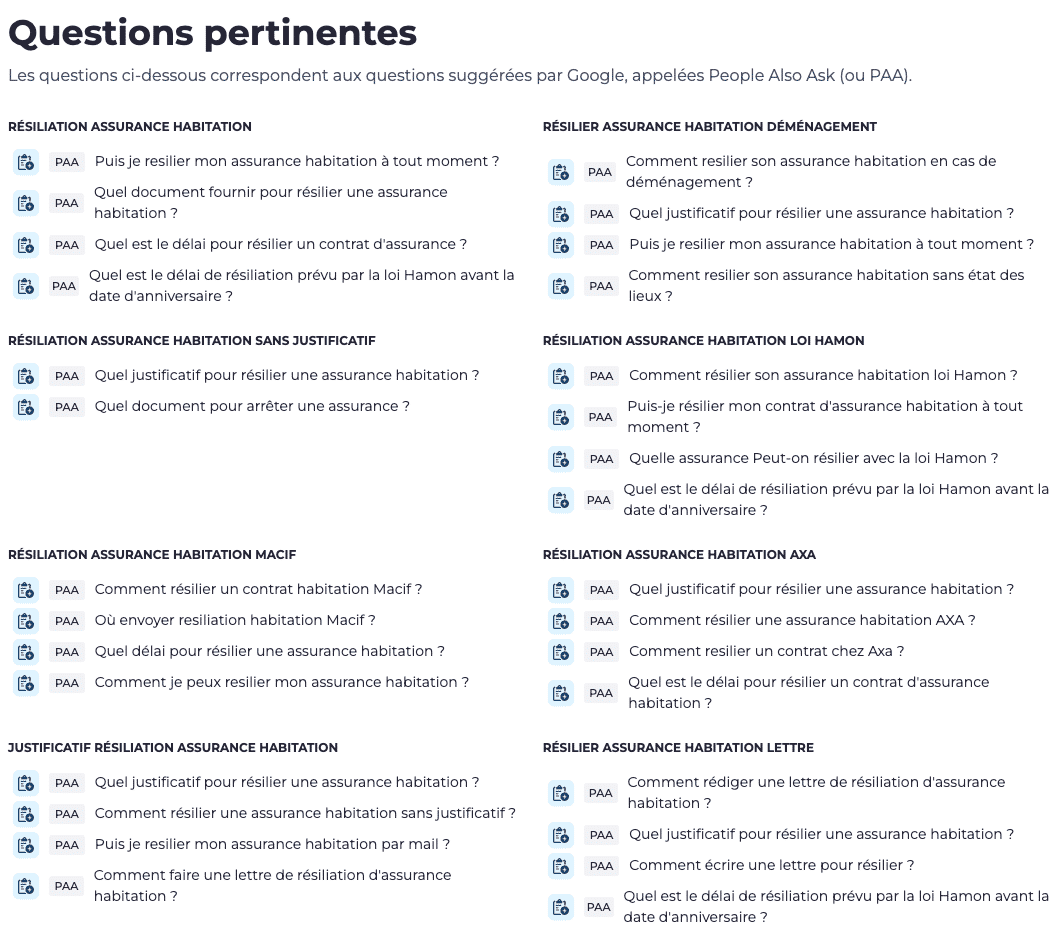Click clipboard-add icon beside 'Quel document fournir pour résilier'

click(x=26, y=203)
